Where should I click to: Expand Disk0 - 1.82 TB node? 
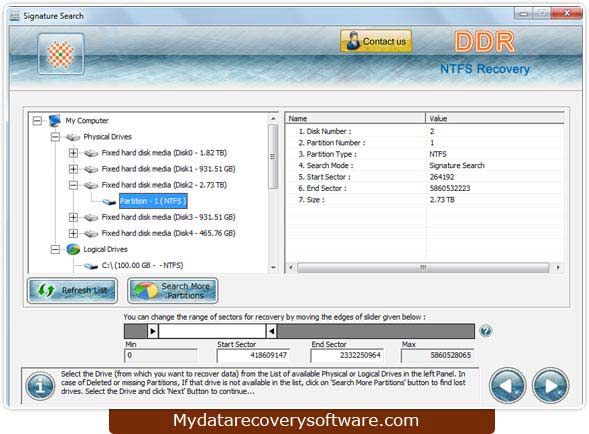(73, 153)
